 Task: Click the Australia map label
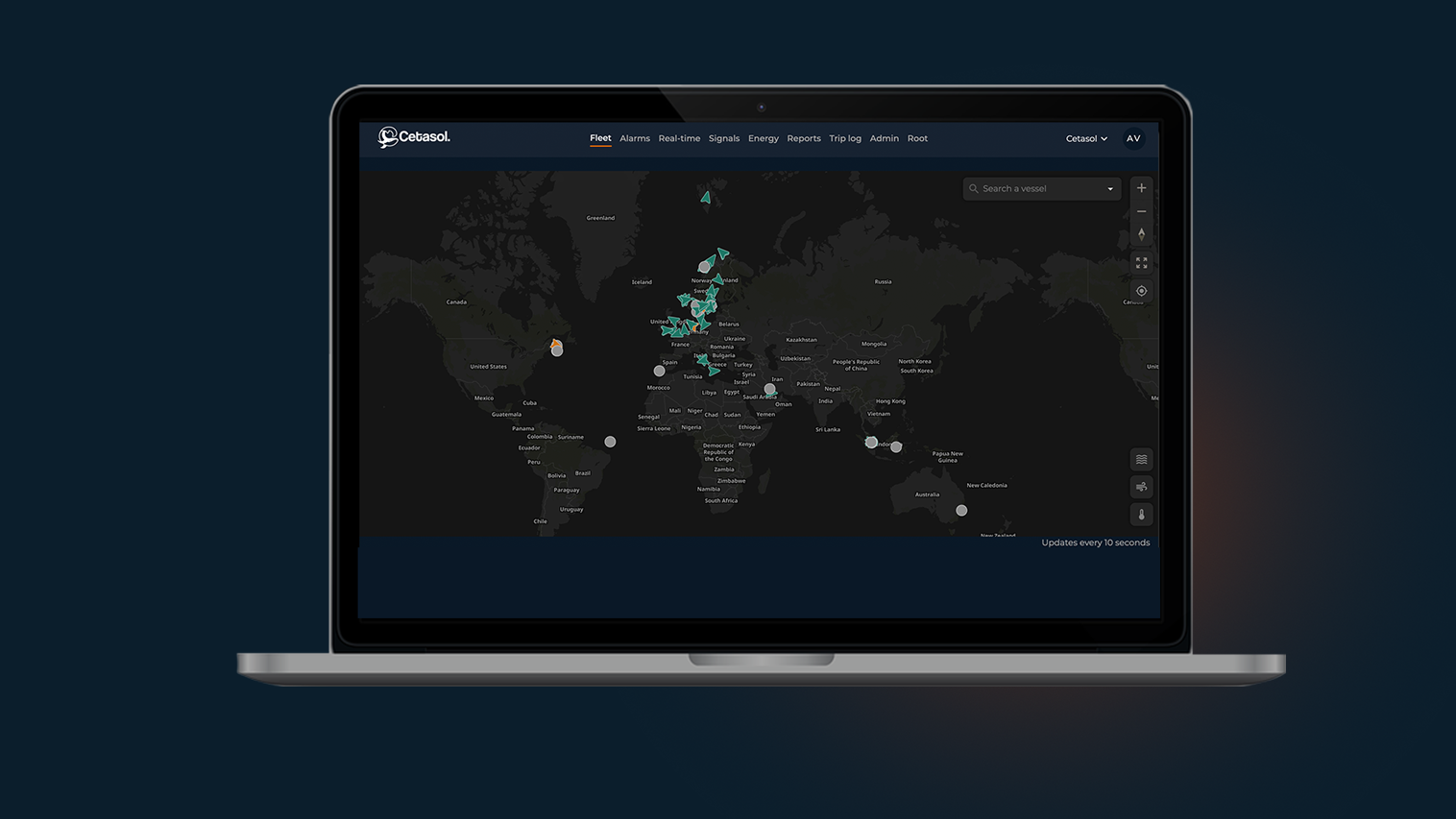[x=927, y=494]
